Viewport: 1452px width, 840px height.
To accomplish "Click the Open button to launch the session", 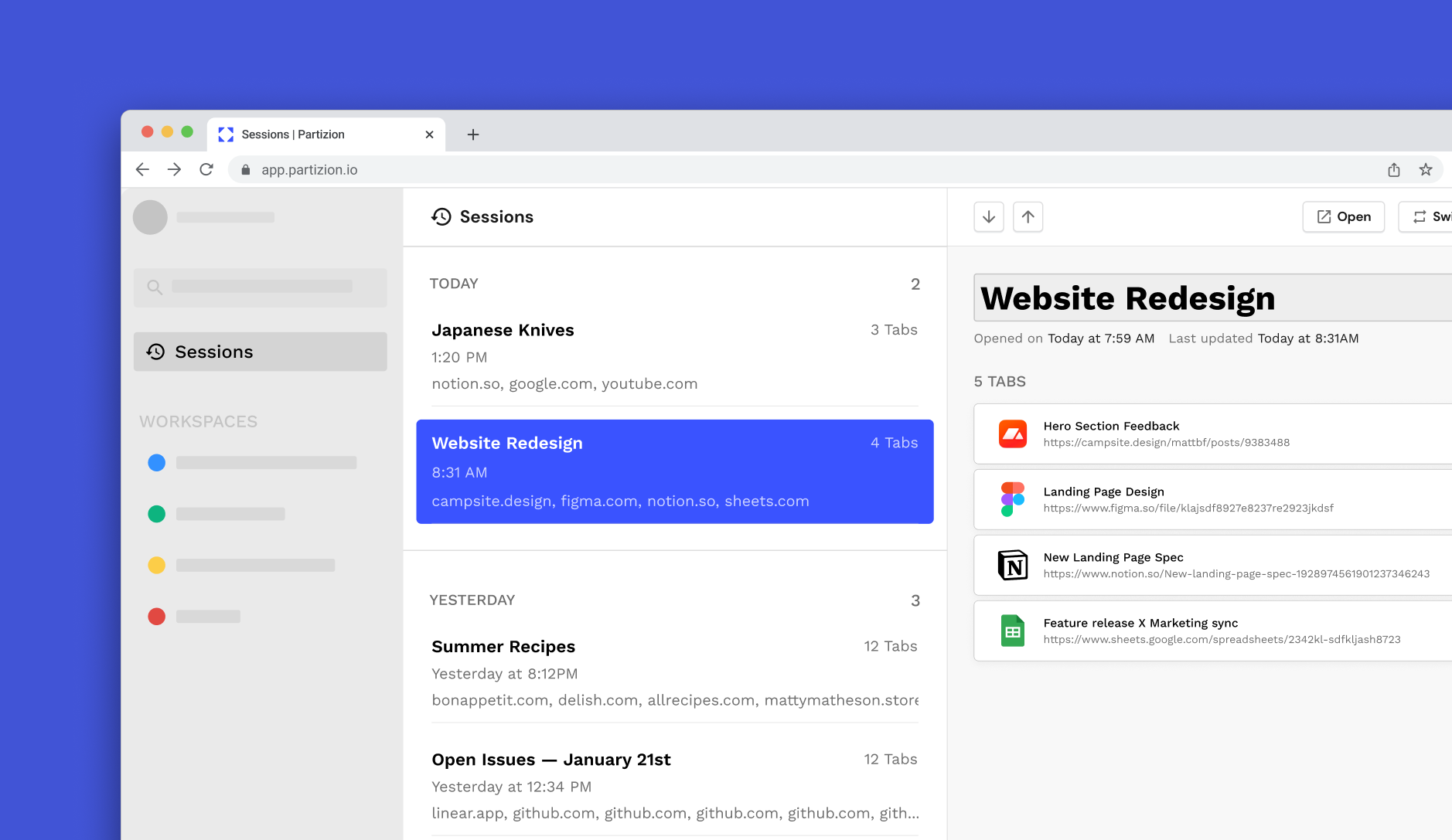I will click(x=1343, y=216).
